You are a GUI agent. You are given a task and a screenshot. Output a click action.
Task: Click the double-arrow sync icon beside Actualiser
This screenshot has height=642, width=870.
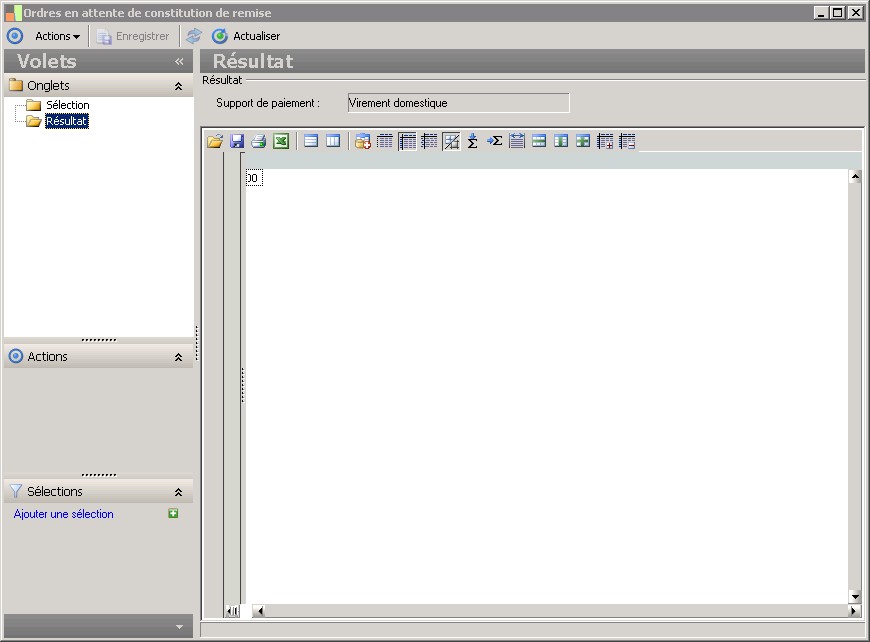(x=194, y=36)
